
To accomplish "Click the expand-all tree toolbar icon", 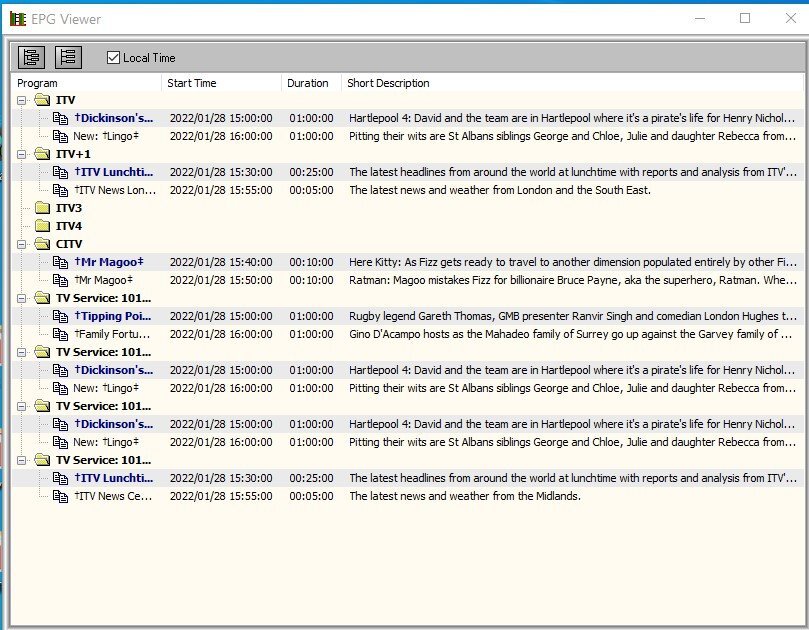I will pos(31,57).
